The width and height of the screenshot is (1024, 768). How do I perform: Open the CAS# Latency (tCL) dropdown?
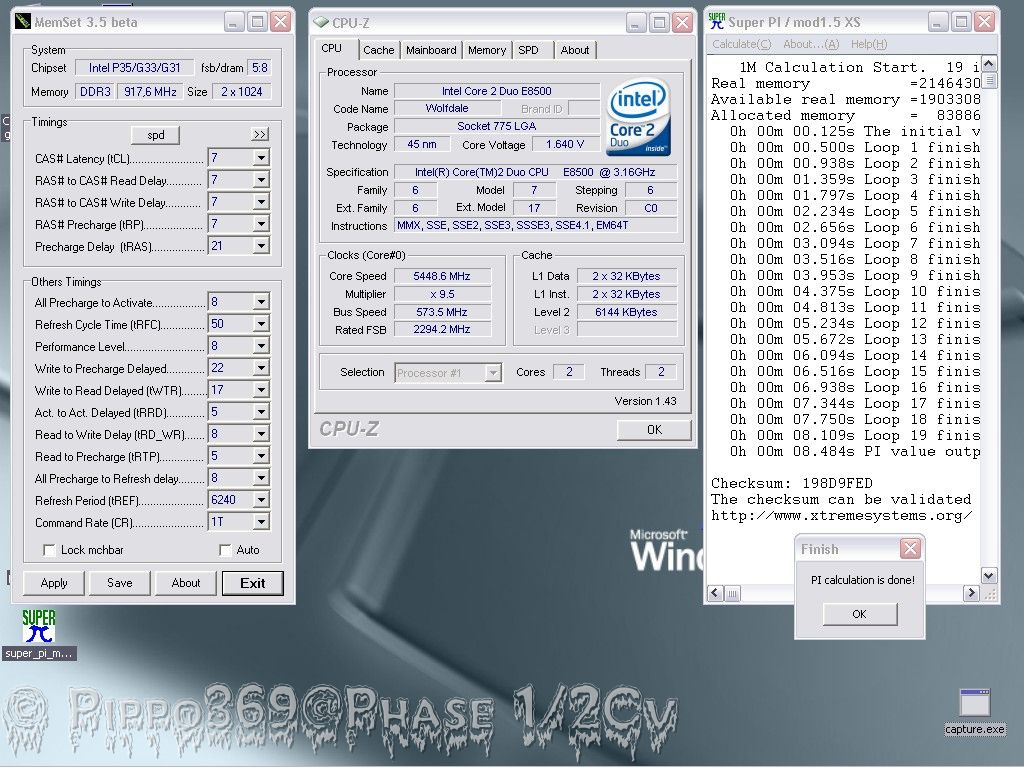click(x=261, y=158)
